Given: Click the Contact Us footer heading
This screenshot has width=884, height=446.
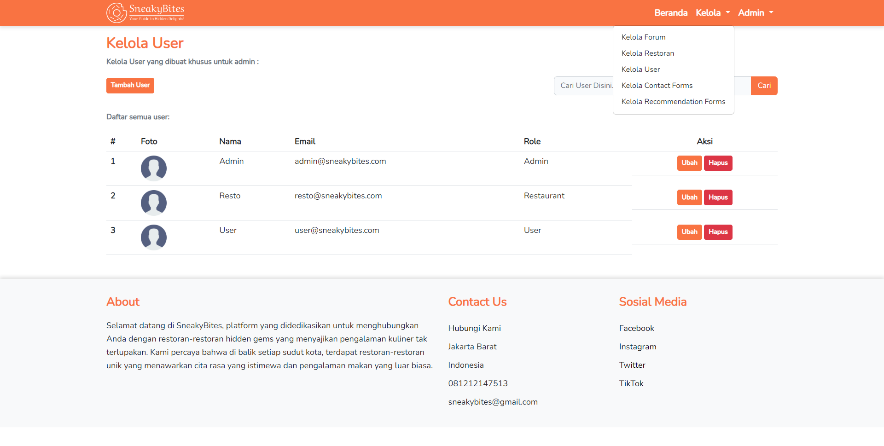Looking at the screenshot, I should pos(478,302).
